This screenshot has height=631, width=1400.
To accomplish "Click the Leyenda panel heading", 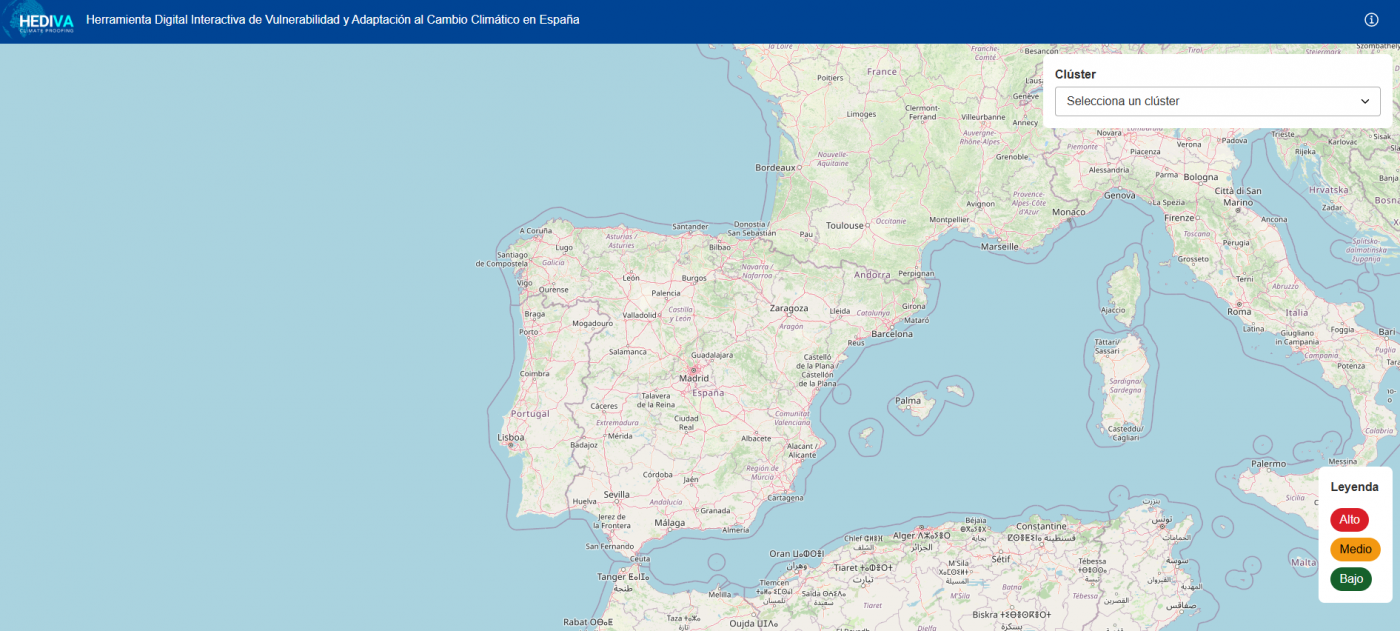I will [x=1354, y=487].
